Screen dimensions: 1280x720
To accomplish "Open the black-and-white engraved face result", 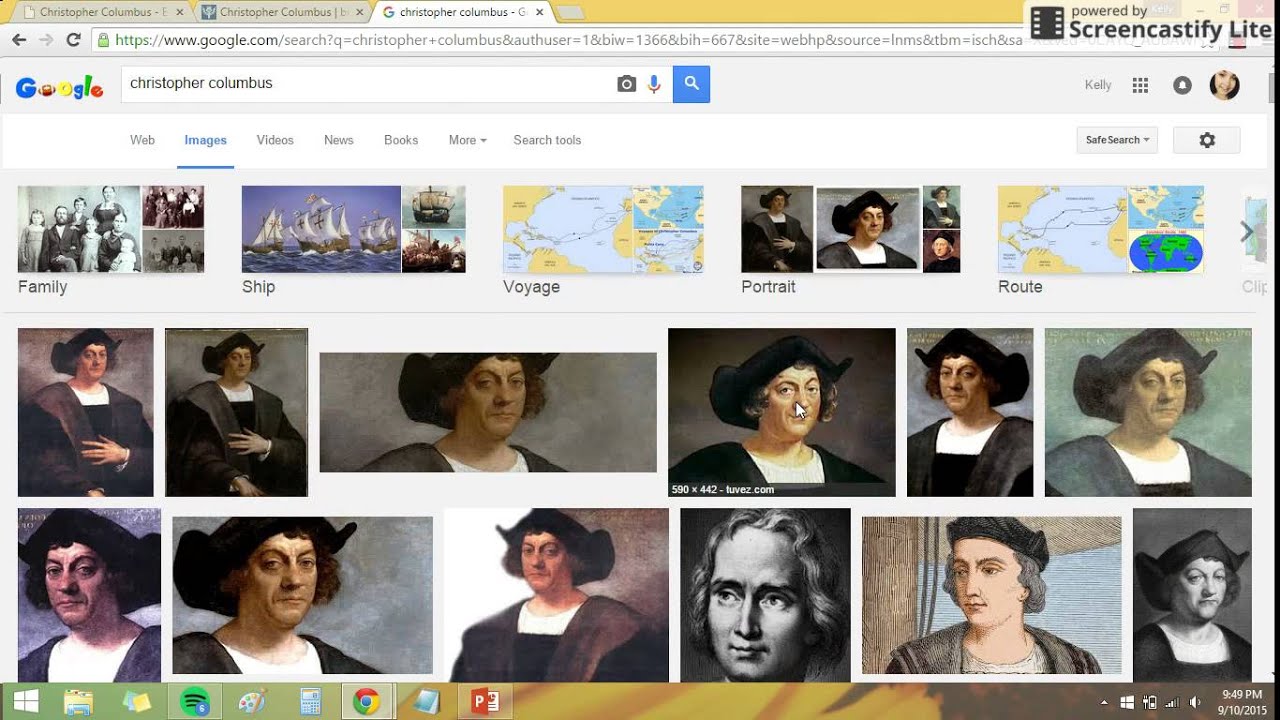I will click(x=765, y=594).
